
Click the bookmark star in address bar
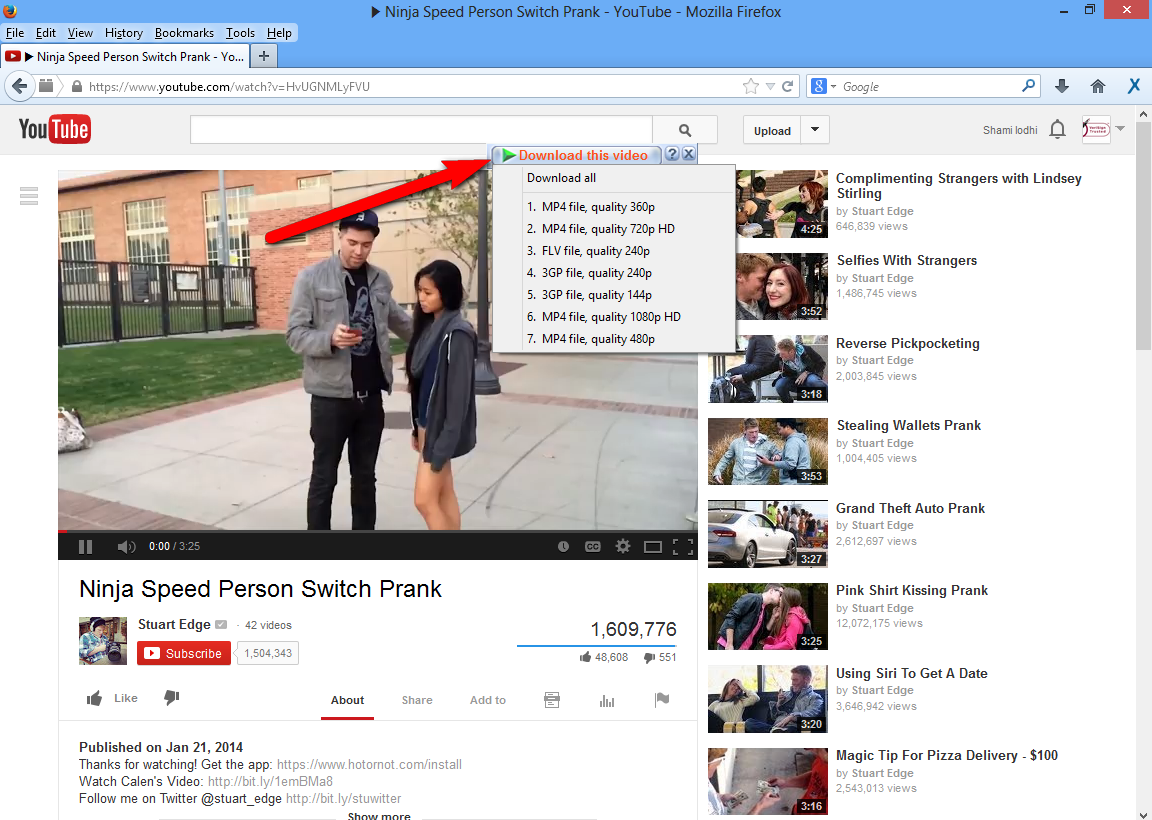(750, 87)
